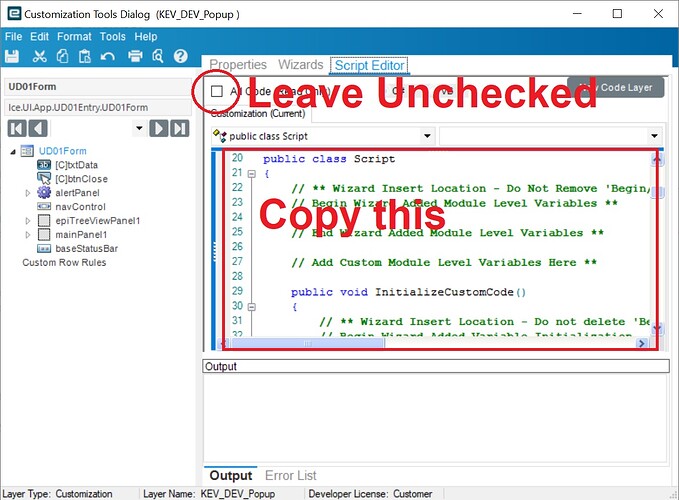Expand the mainPanel1 node
Image resolution: width=679 pixels, height=500 pixels.
[x=28, y=235]
